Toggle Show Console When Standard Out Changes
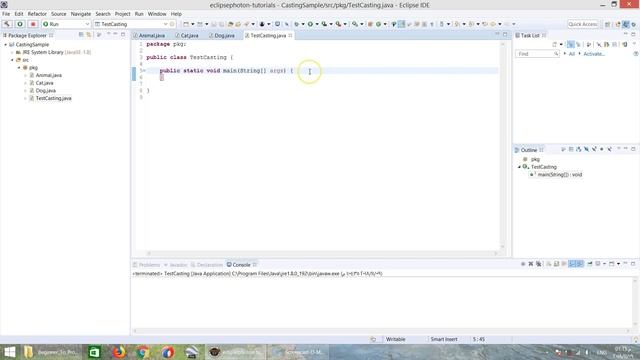The width and height of the screenshot is (640, 360). click(572, 264)
